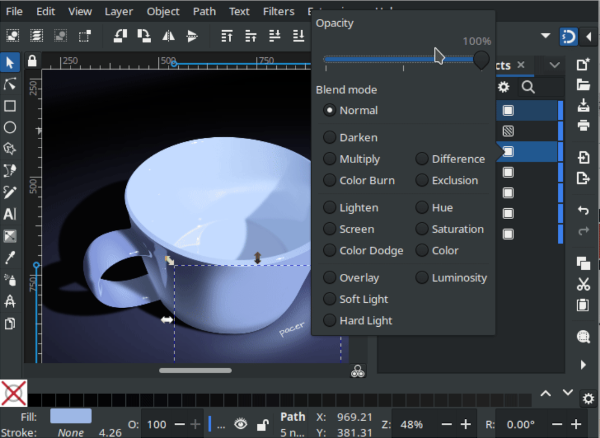This screenshot has width=600, height=438.
Task: Select the Multiply blend mode
Action: pos(359,159)
